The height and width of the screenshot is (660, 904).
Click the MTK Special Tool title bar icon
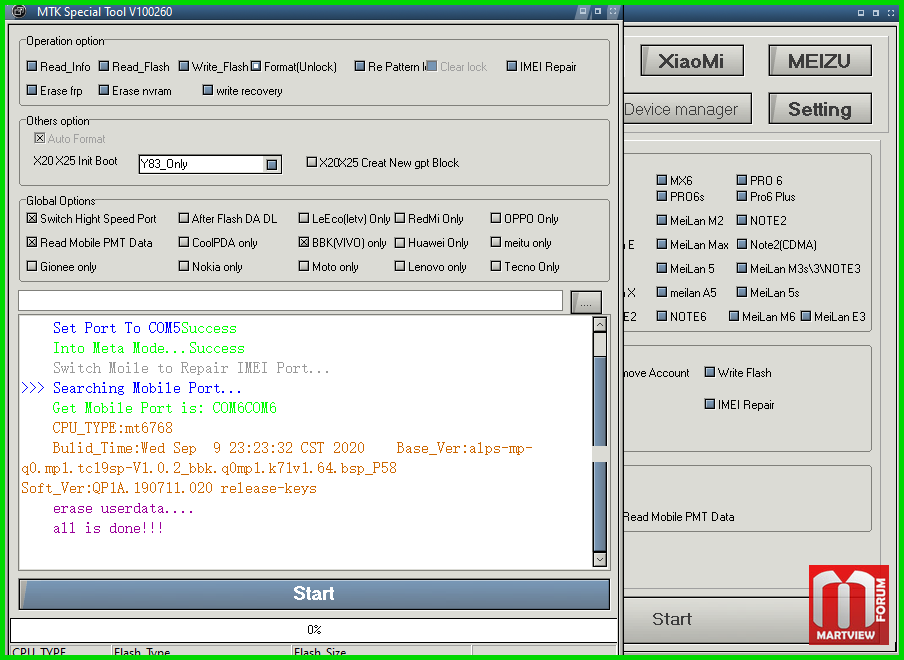[x=19, y=10]
